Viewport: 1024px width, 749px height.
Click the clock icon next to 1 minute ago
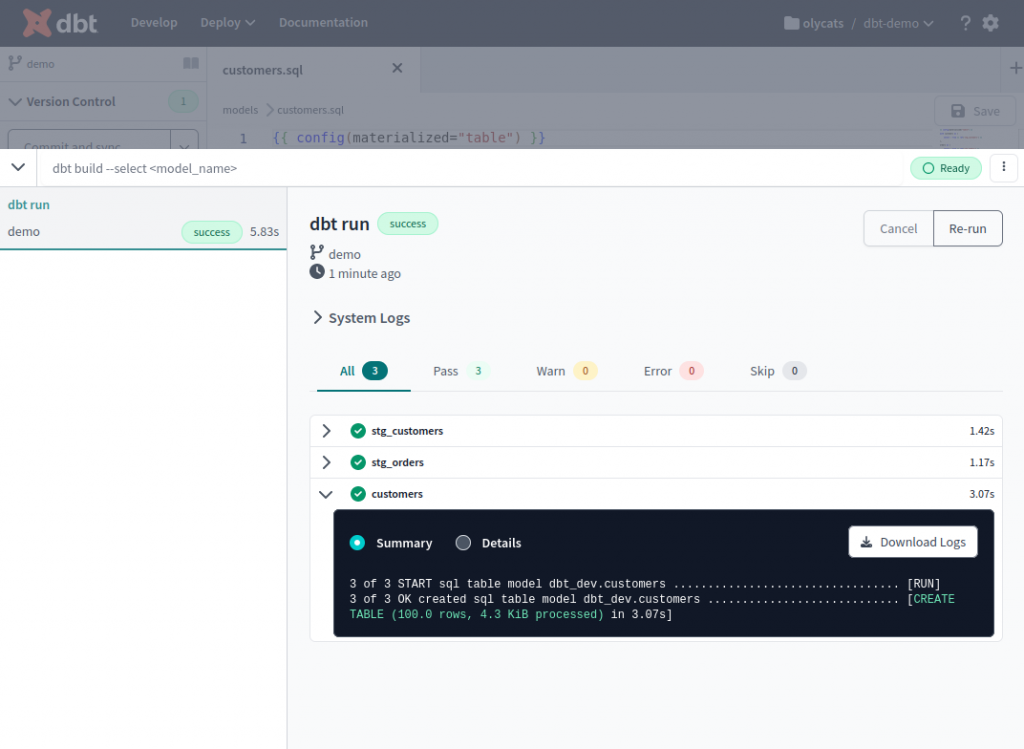(317, 272)
